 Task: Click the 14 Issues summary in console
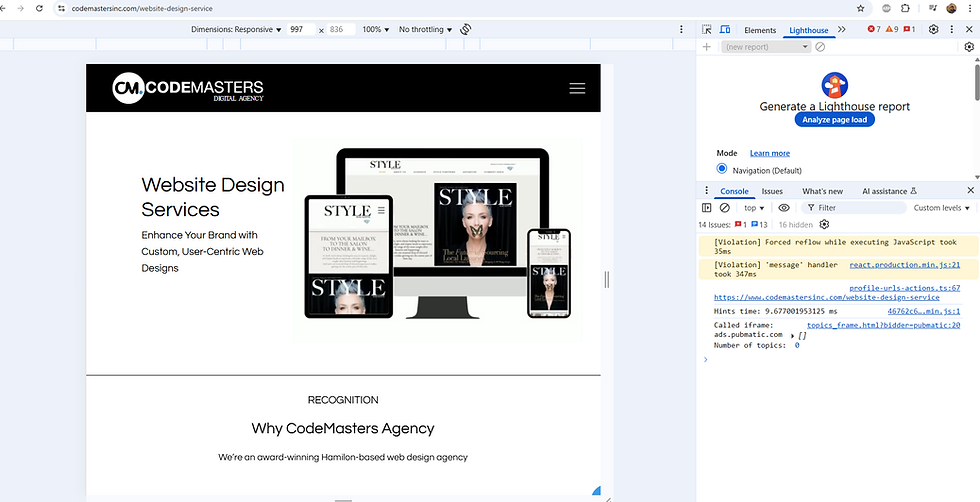click(x=732, y=224)
